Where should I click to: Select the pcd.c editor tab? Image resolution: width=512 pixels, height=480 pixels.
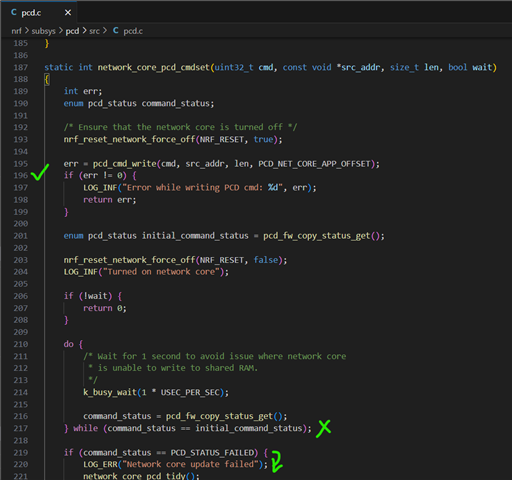(x=39, y=13)
